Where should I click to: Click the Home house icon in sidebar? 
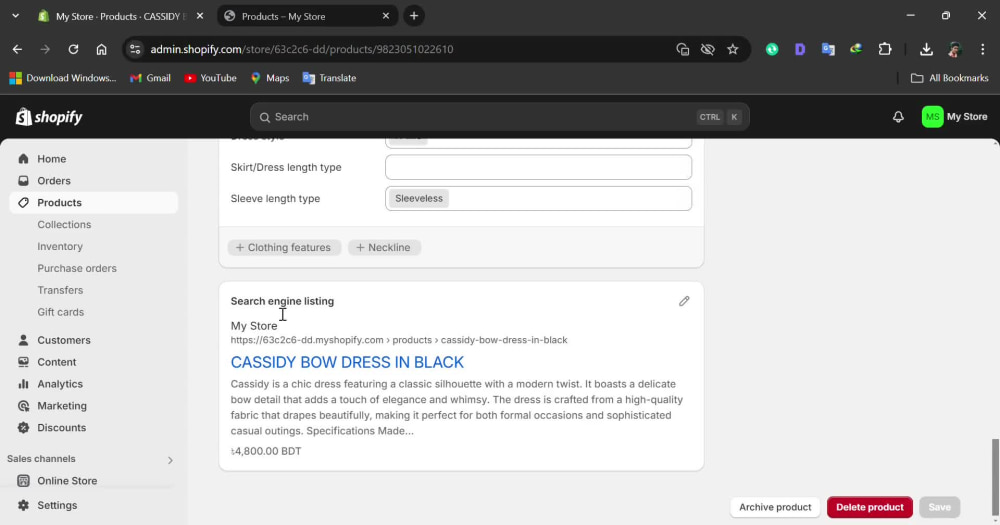[x=24, y=159]
